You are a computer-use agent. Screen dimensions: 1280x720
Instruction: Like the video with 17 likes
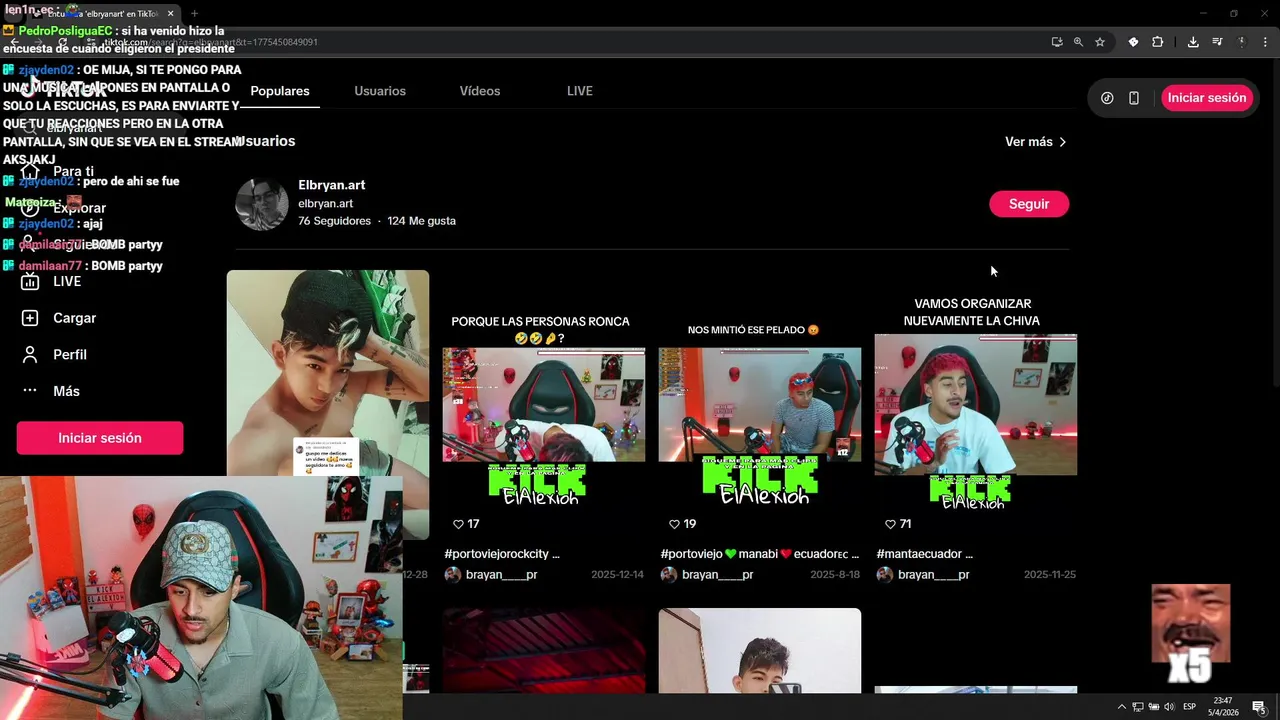click(459, 524)
